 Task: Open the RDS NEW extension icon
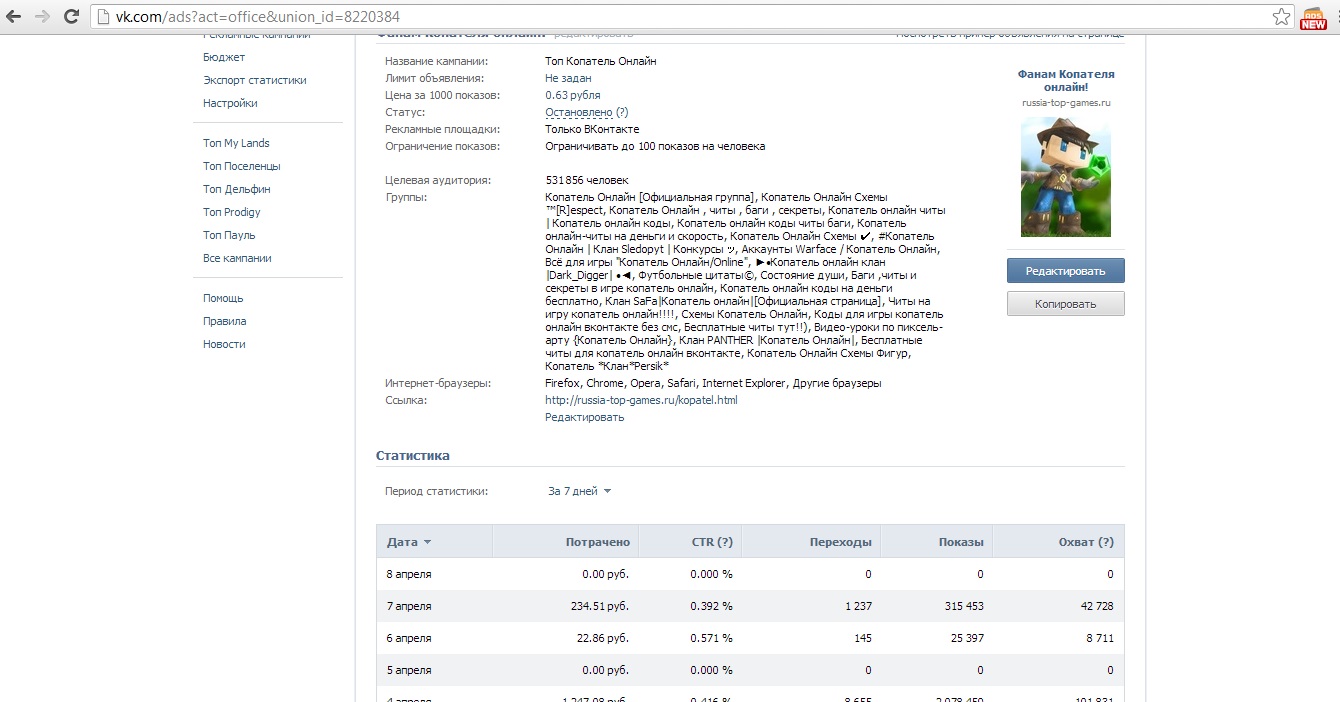coord(1314,17)
